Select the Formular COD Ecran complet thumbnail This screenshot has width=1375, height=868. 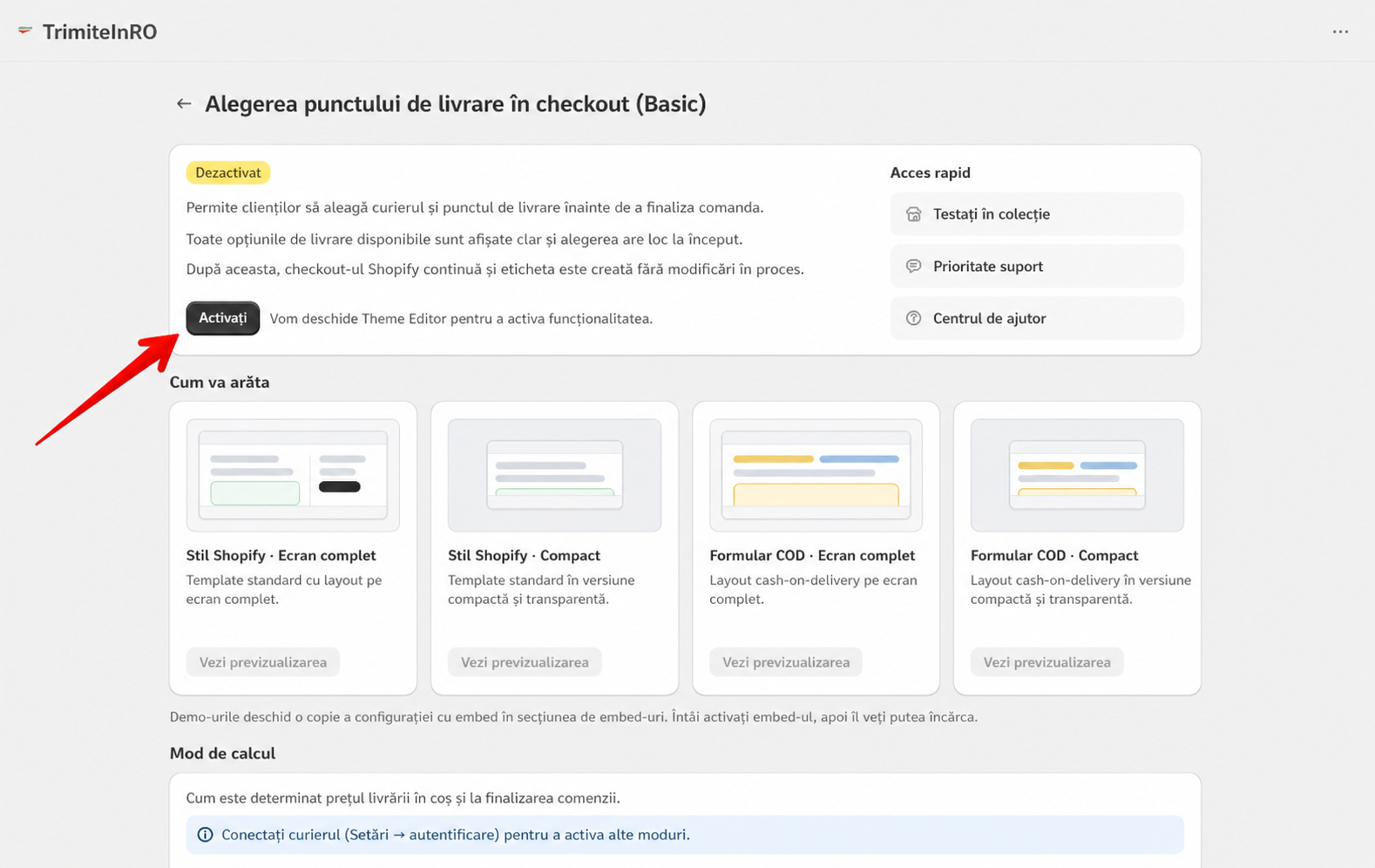[816, 475]
